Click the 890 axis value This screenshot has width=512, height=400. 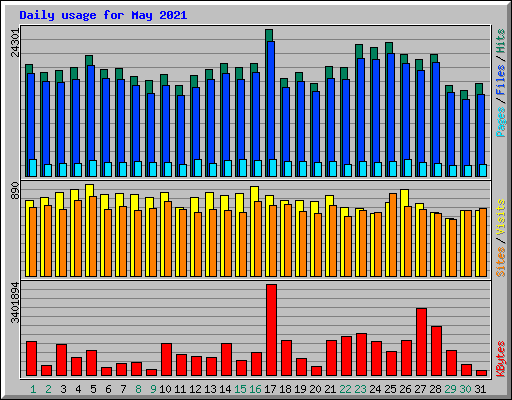pyautogui.click(x=15, y=191)
